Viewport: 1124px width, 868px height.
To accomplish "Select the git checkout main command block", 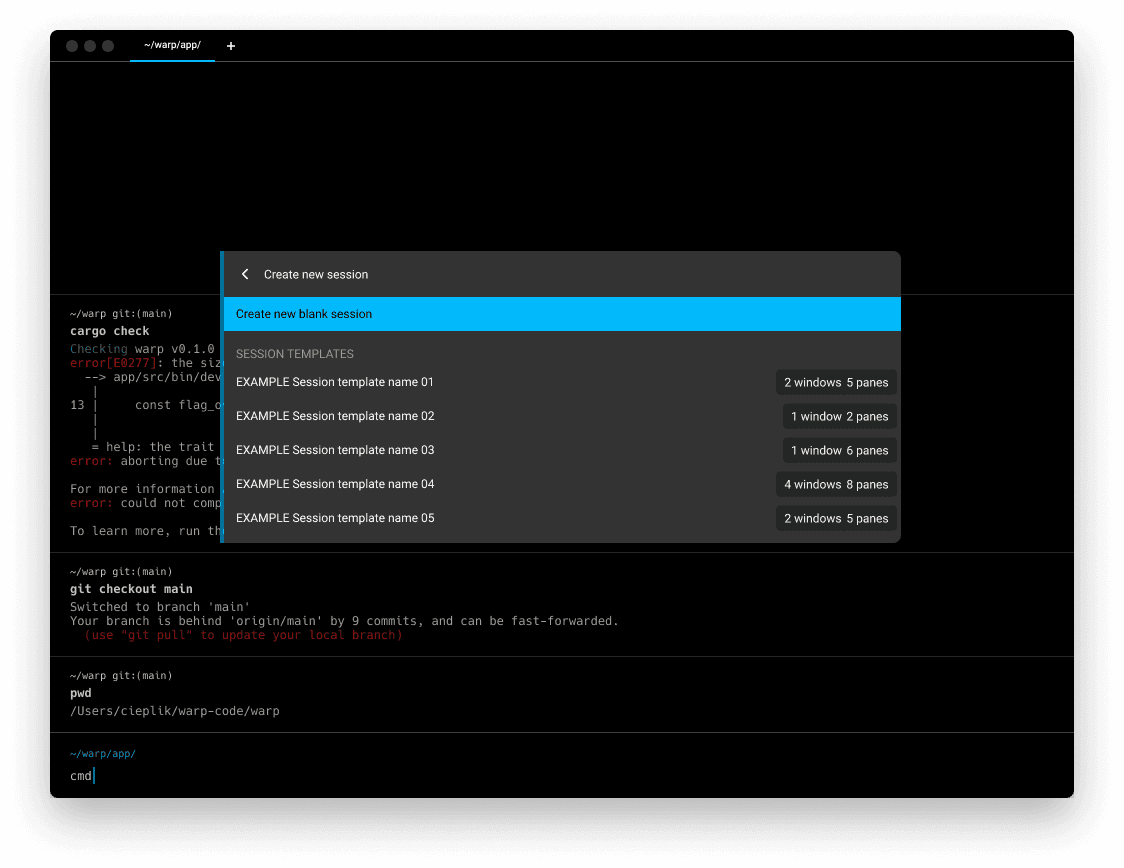I will (131, 589).
